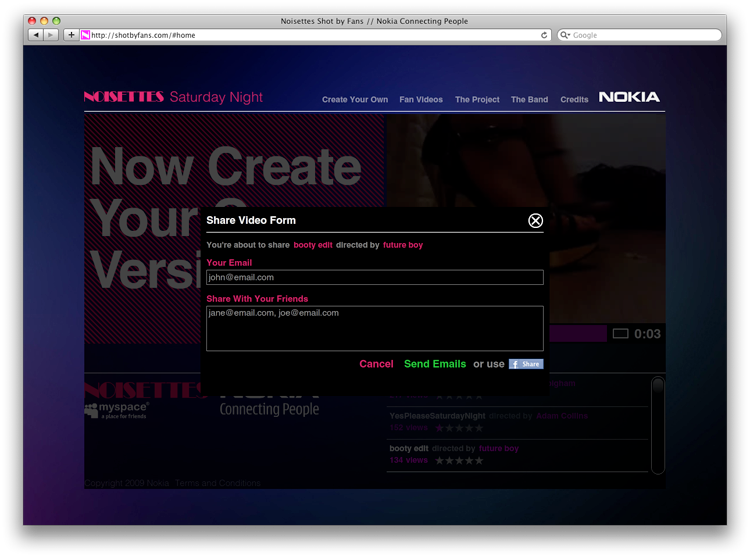The height and width of the screenshot is (557, 750).
Task: Click the address bar URL field
Action: click(x=316, y=35)
